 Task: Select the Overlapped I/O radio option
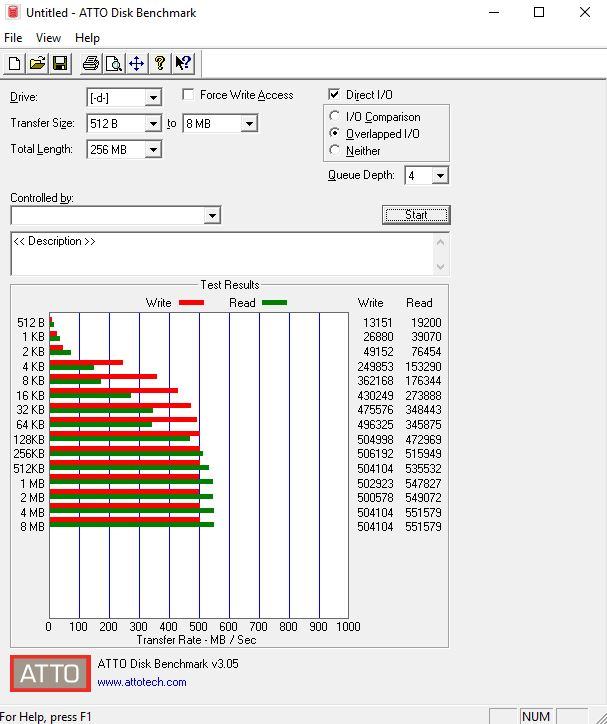335,133
